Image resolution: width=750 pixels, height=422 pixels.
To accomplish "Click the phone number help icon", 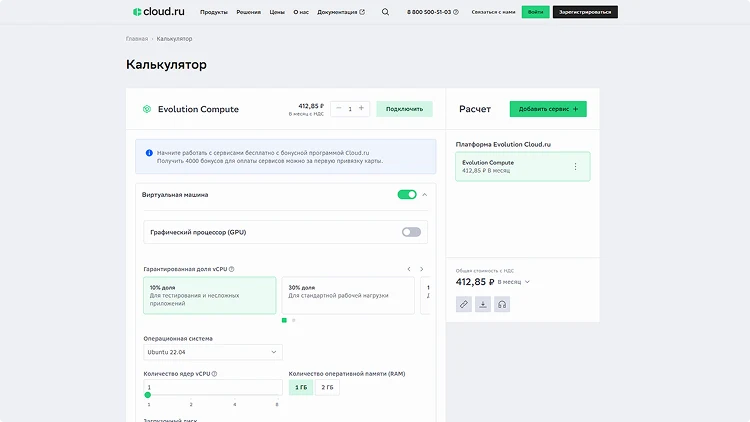I will pyautogui.click(x=456, y=12).
